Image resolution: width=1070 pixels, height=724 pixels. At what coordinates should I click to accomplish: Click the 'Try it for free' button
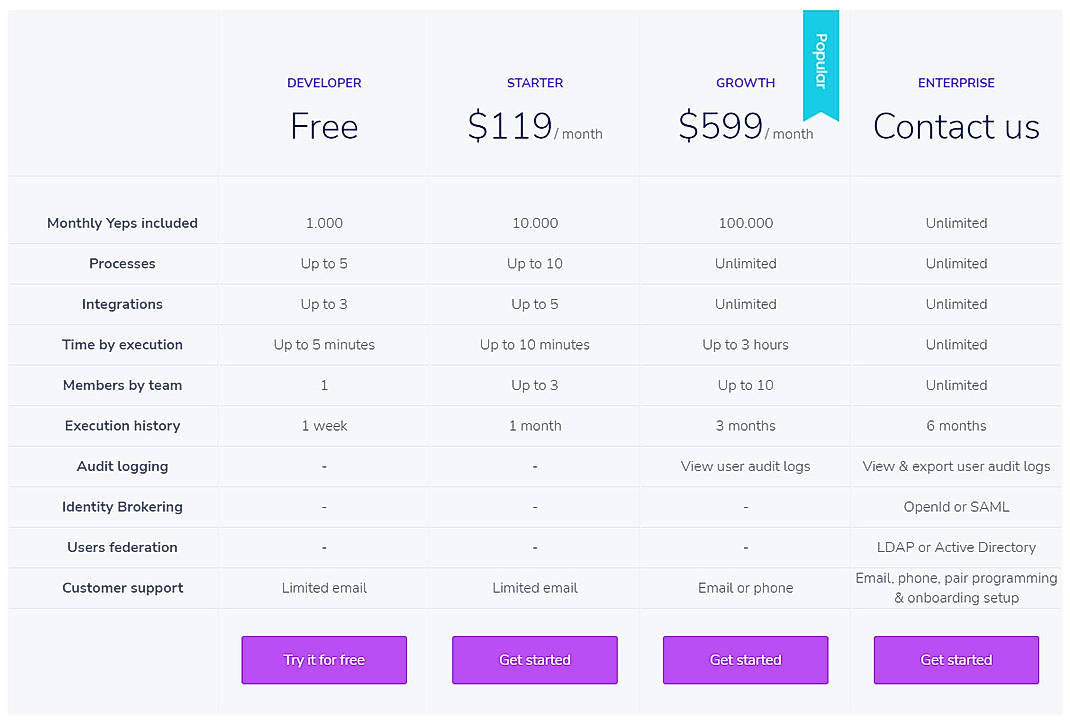pyautogui.click(x=323, y=660)
